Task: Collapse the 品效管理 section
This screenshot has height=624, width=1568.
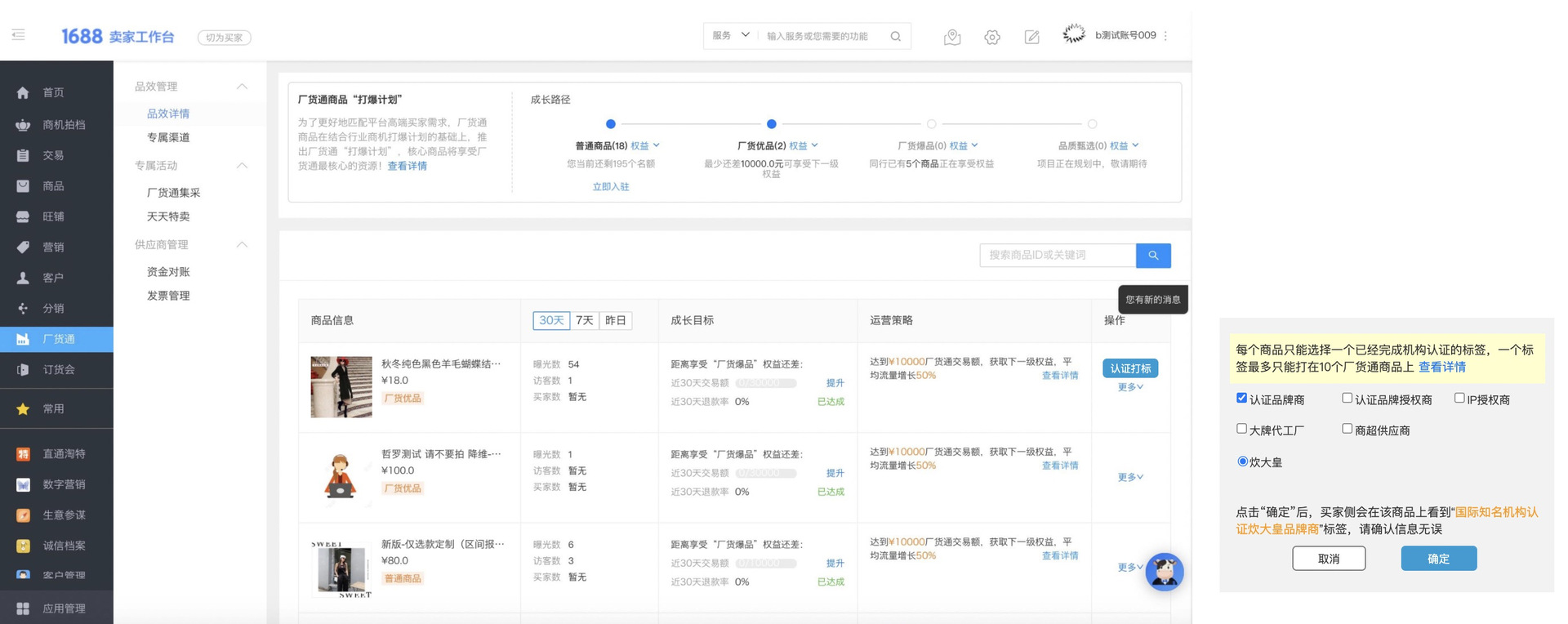Action: [x=242, y=87]
